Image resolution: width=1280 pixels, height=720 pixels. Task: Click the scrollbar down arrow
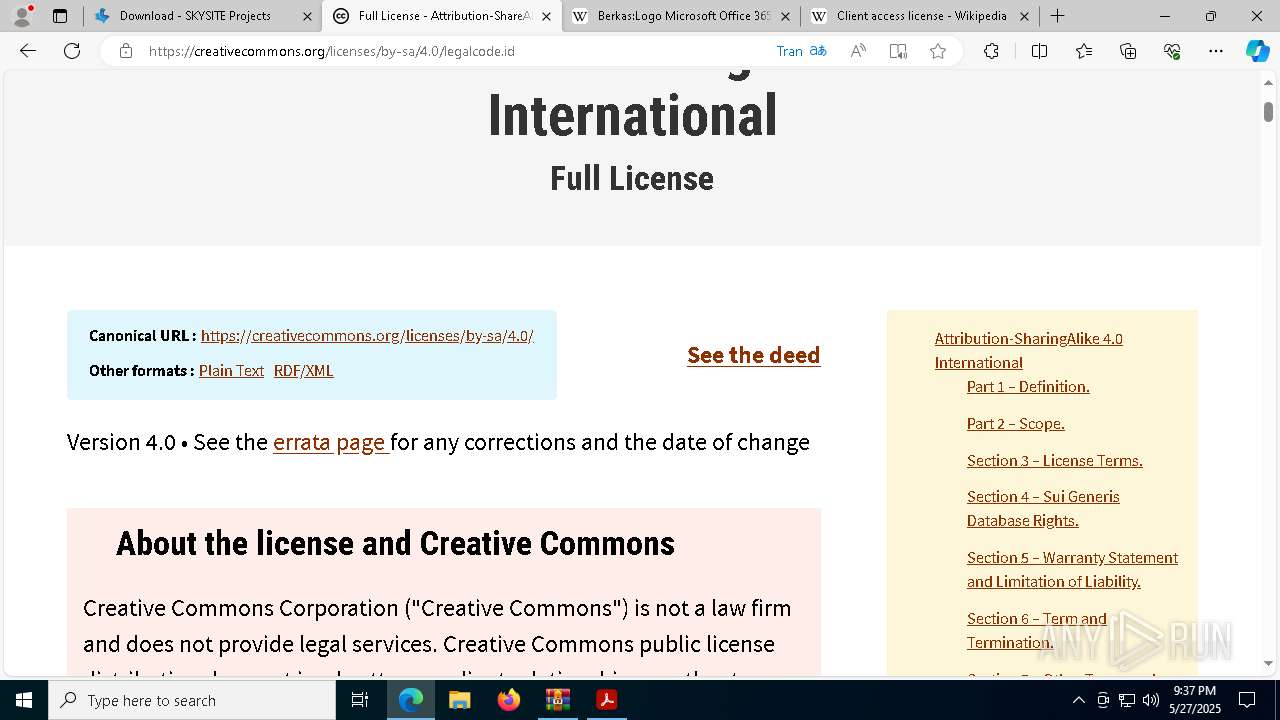[1268, 663]
